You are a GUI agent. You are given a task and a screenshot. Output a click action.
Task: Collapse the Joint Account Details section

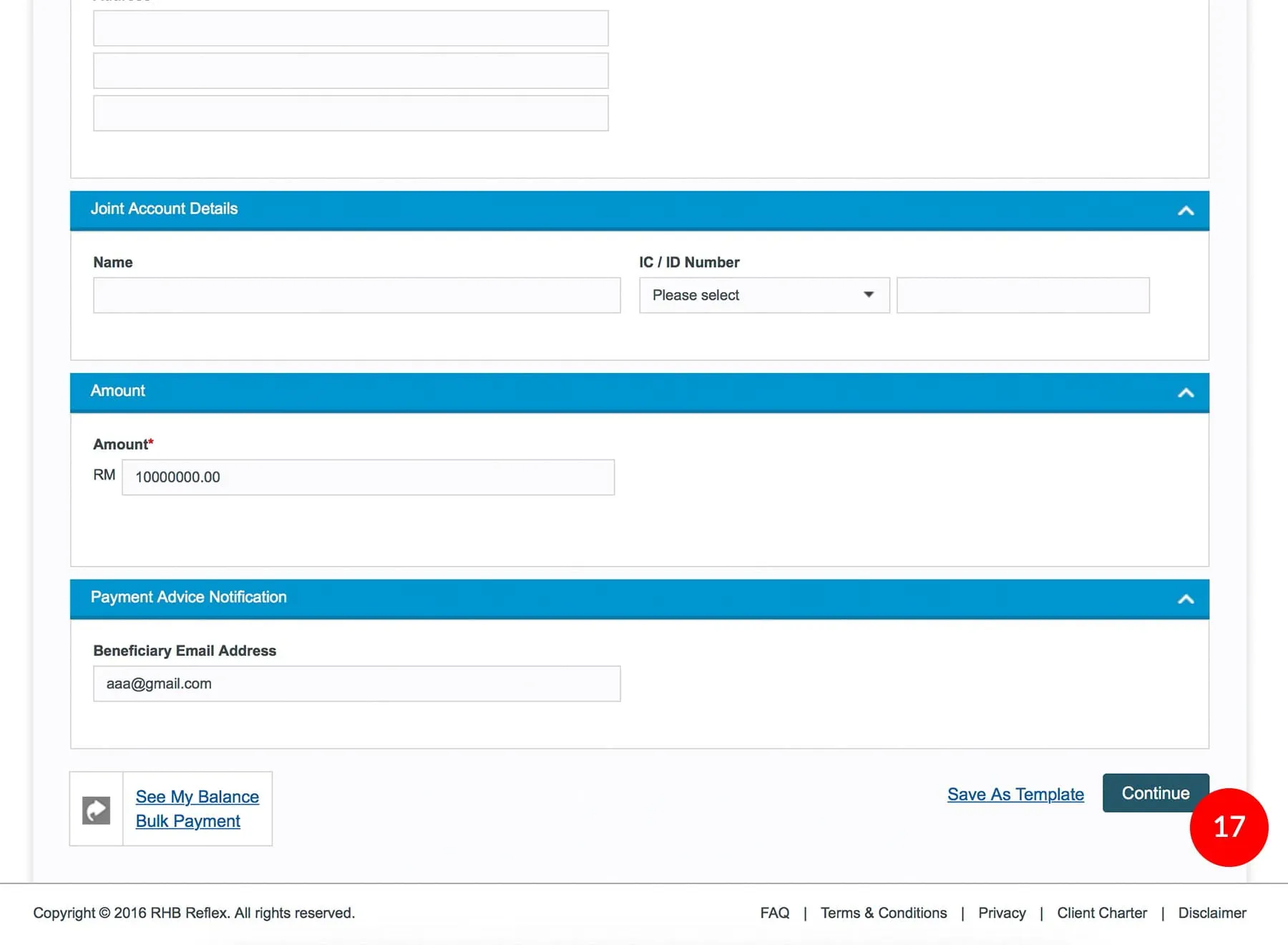coord(1185,210)
